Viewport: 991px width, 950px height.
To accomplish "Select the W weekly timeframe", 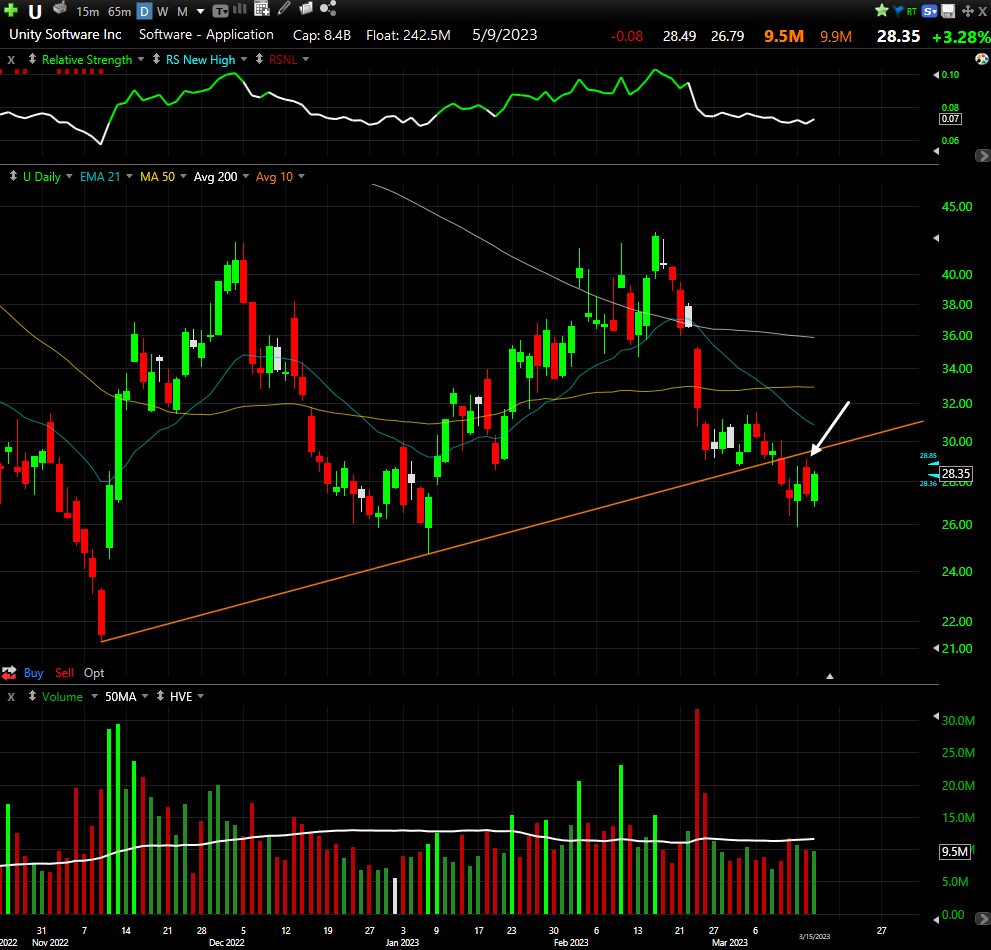I will pos(162,12).
